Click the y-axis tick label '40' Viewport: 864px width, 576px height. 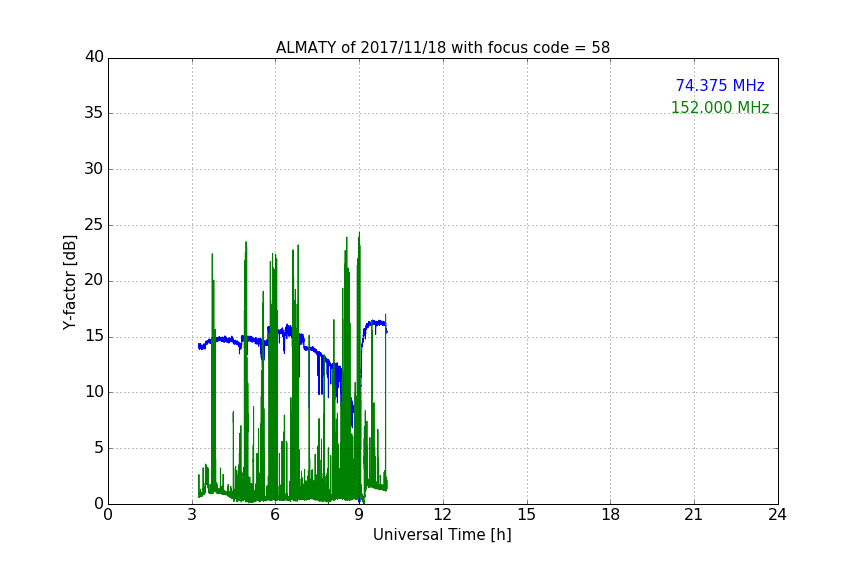pos(94,57)
